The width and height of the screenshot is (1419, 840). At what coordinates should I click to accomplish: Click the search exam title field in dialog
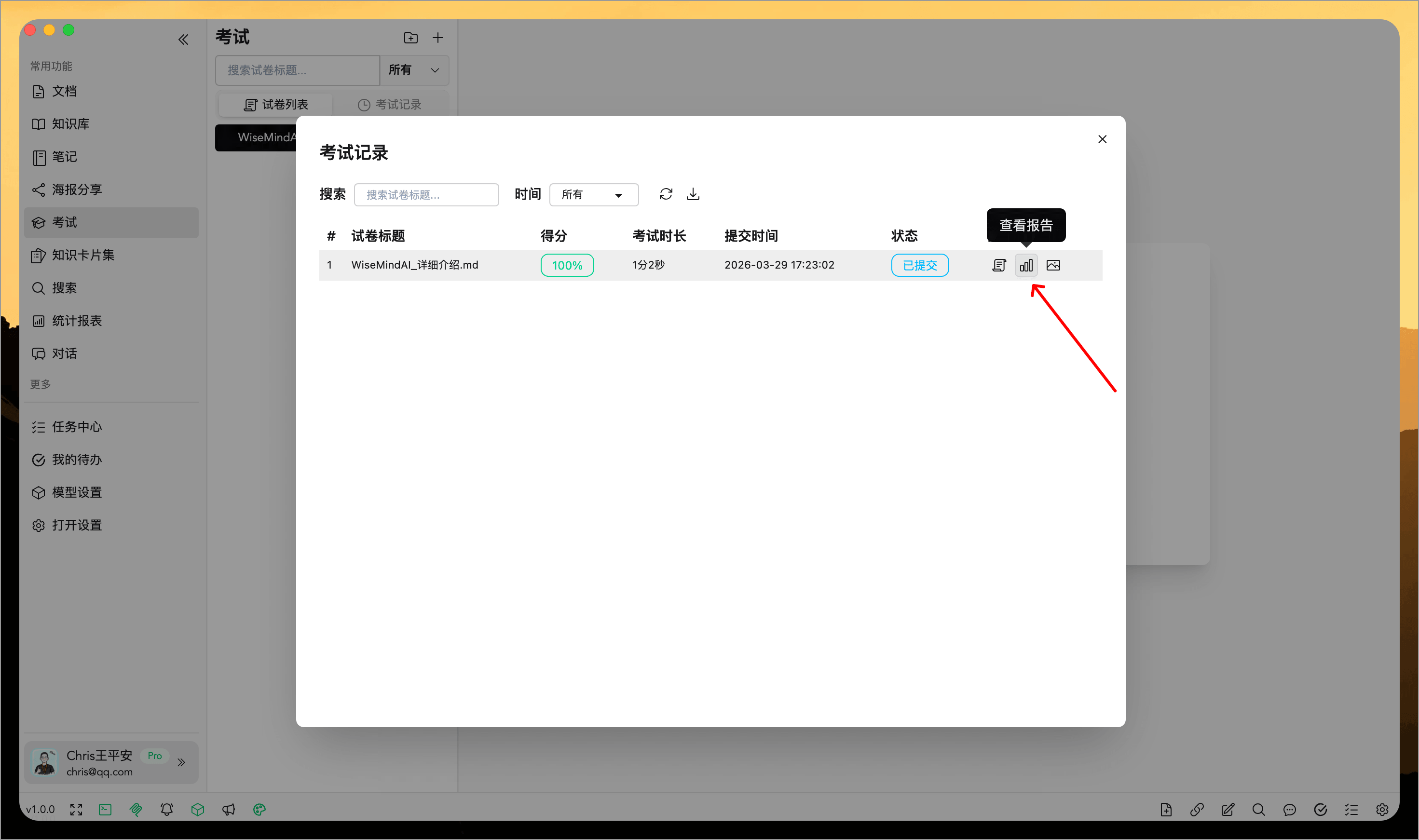426,195
